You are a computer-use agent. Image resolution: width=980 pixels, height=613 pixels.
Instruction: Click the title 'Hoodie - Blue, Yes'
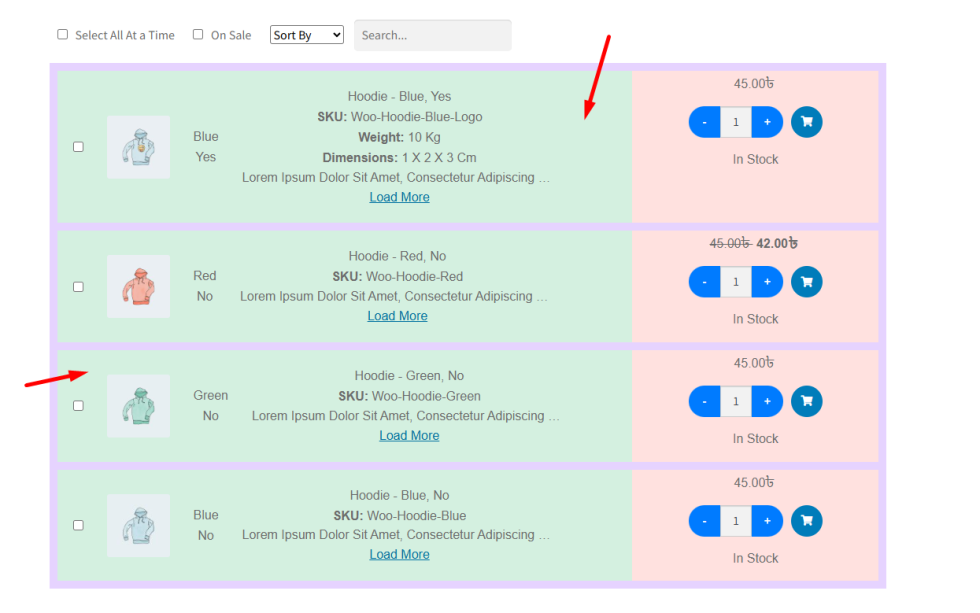[x=399, y=96]
